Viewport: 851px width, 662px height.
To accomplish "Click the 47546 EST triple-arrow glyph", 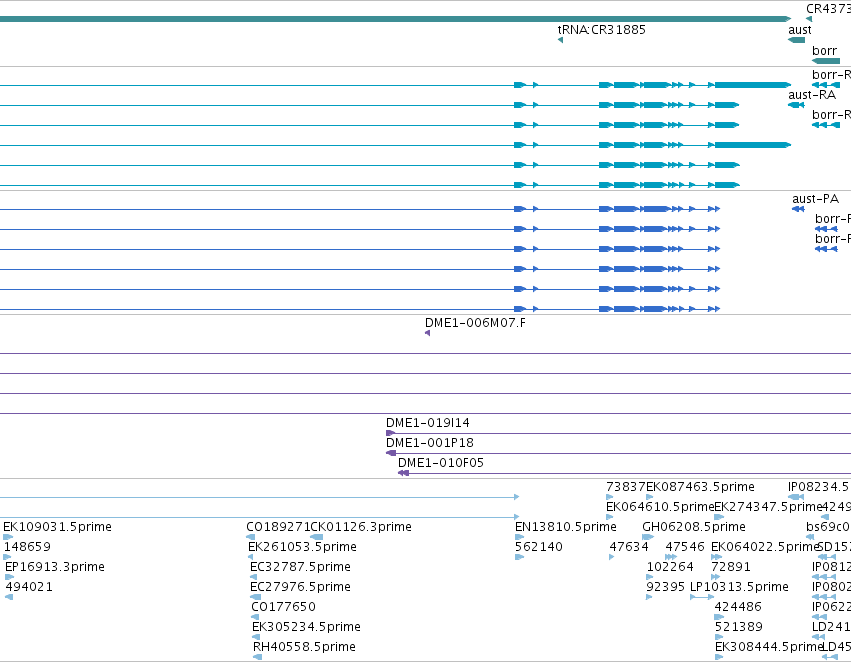I will tap(671, 557).
